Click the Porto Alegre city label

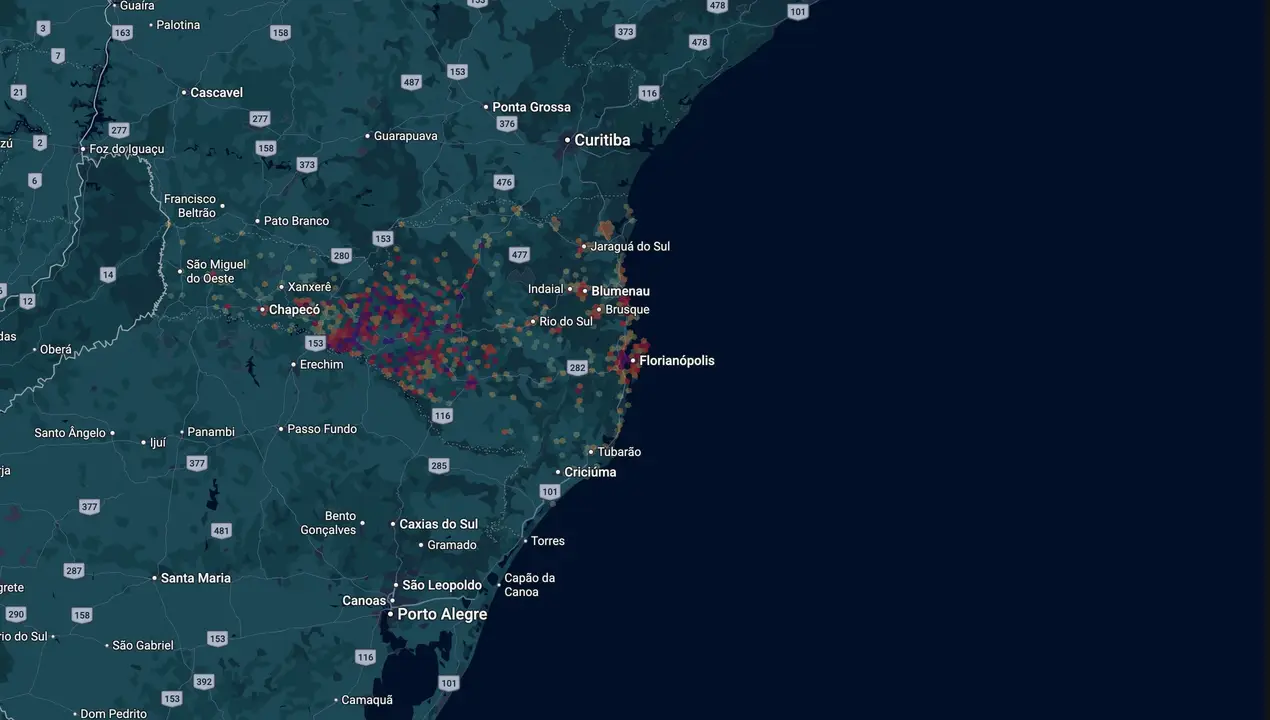pos(442,614)
